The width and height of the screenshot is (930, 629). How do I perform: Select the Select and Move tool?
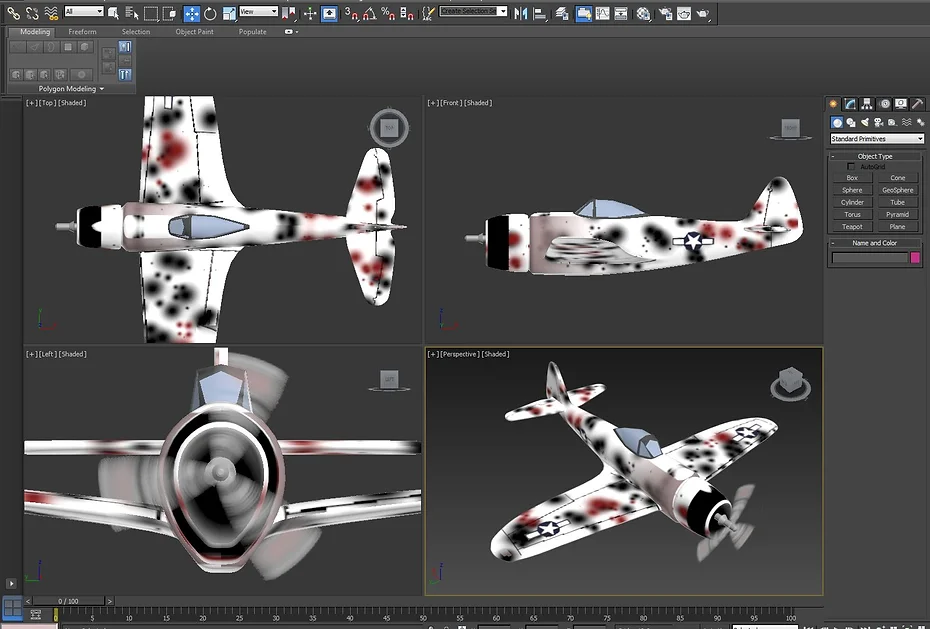tap(191, 13)
